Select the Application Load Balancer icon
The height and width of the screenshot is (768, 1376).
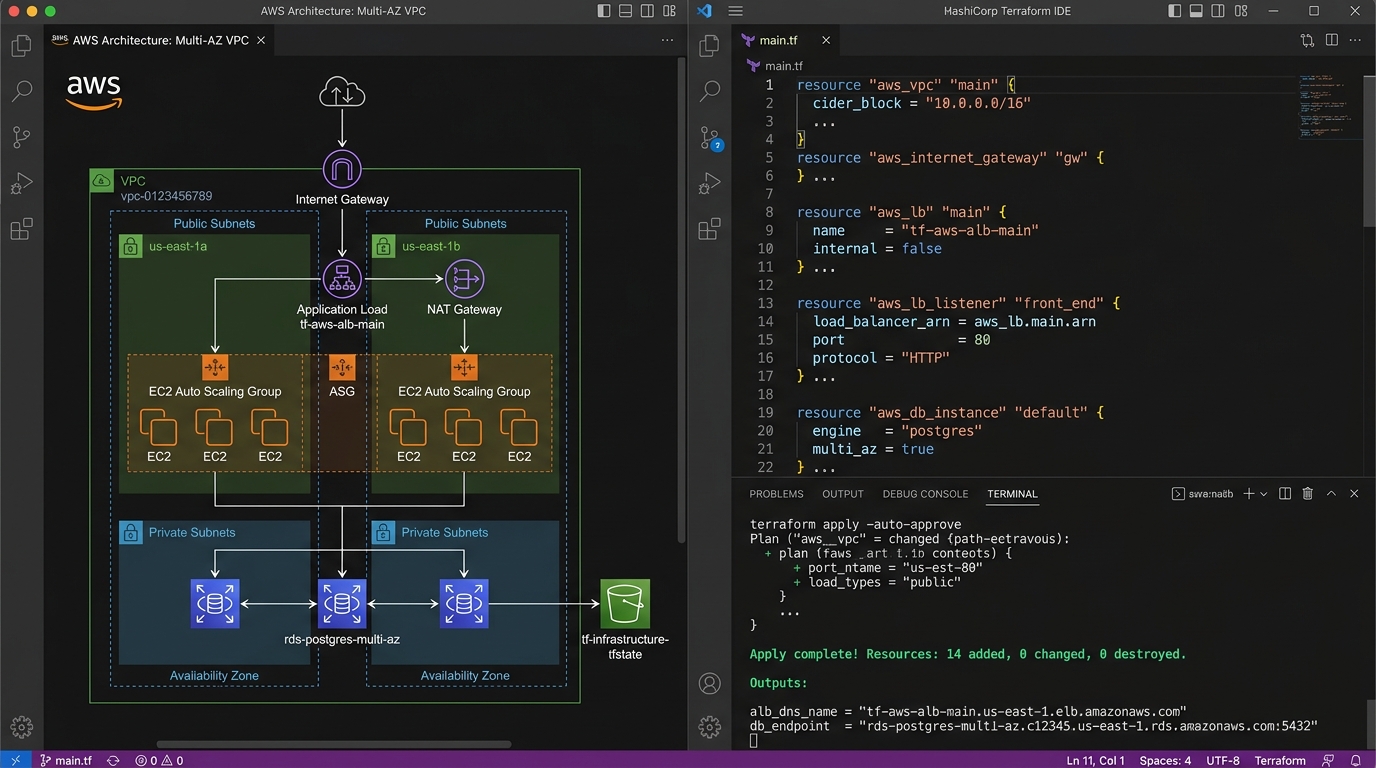[342, 279]
